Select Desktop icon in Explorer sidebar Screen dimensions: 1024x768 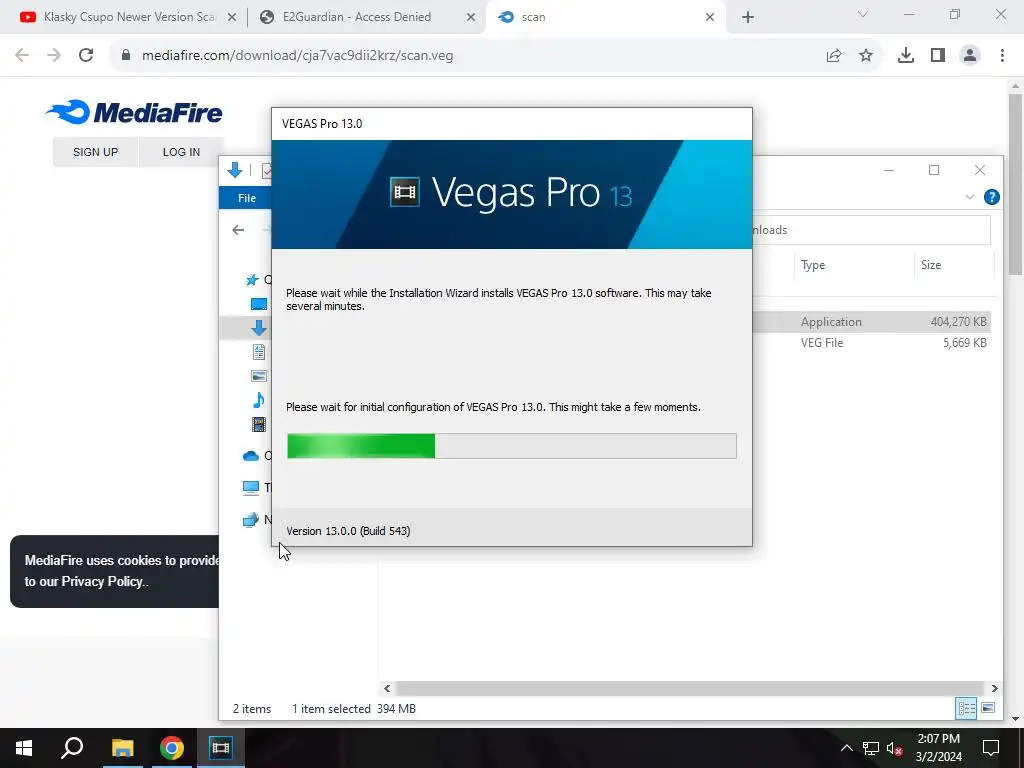tap(259, 304)
